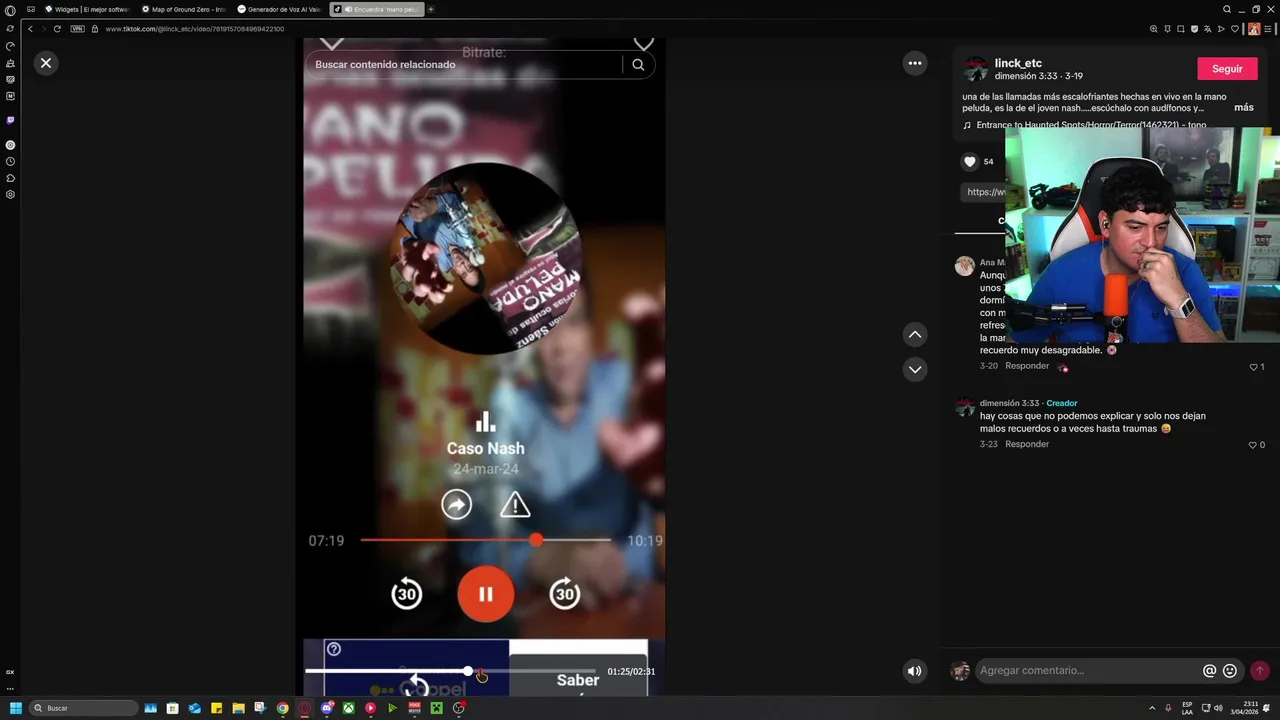The image size is (1280, 720).
Task: Click the browser toolbar zoom magnifier icon
Action: (1153, 29)
